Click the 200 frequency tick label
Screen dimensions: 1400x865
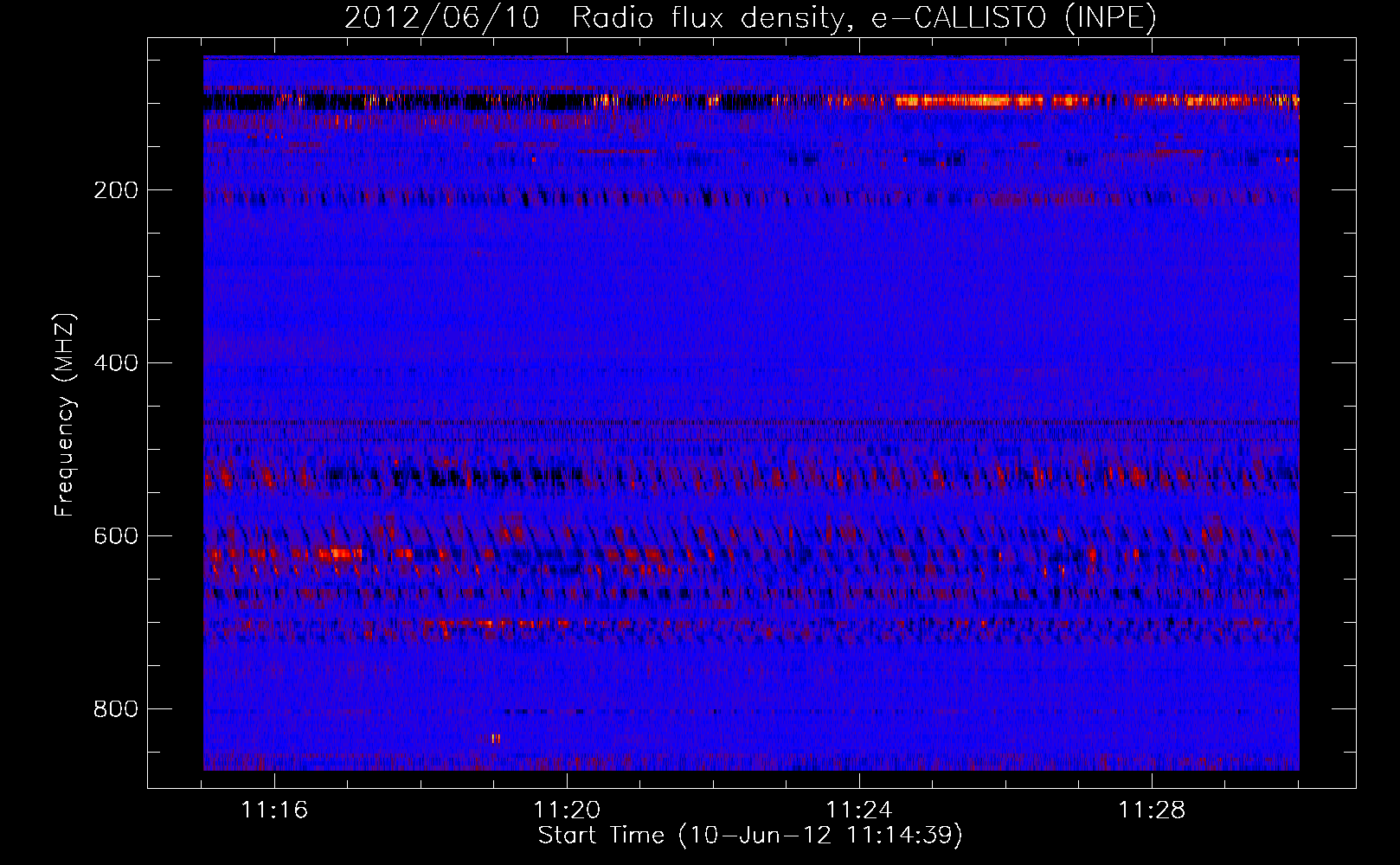116,190
